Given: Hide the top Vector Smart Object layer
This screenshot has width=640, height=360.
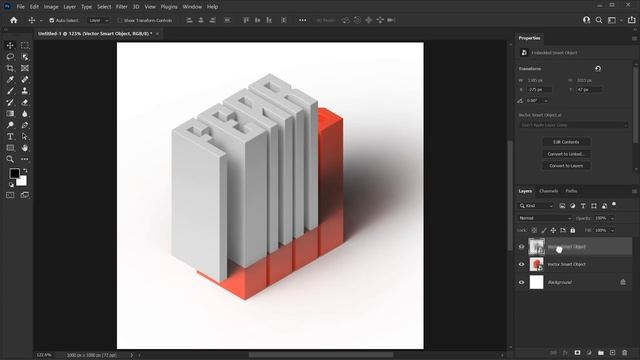Looking at the screenshot, I should tap(522, 247).
